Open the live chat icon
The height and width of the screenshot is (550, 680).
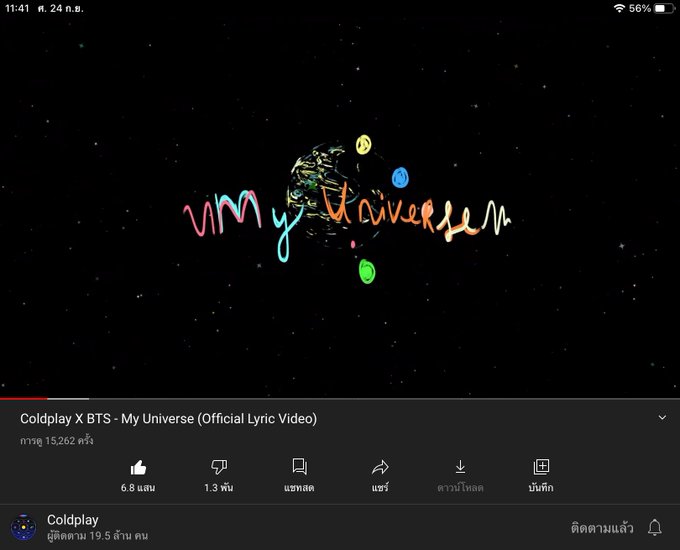coord(299,467)
